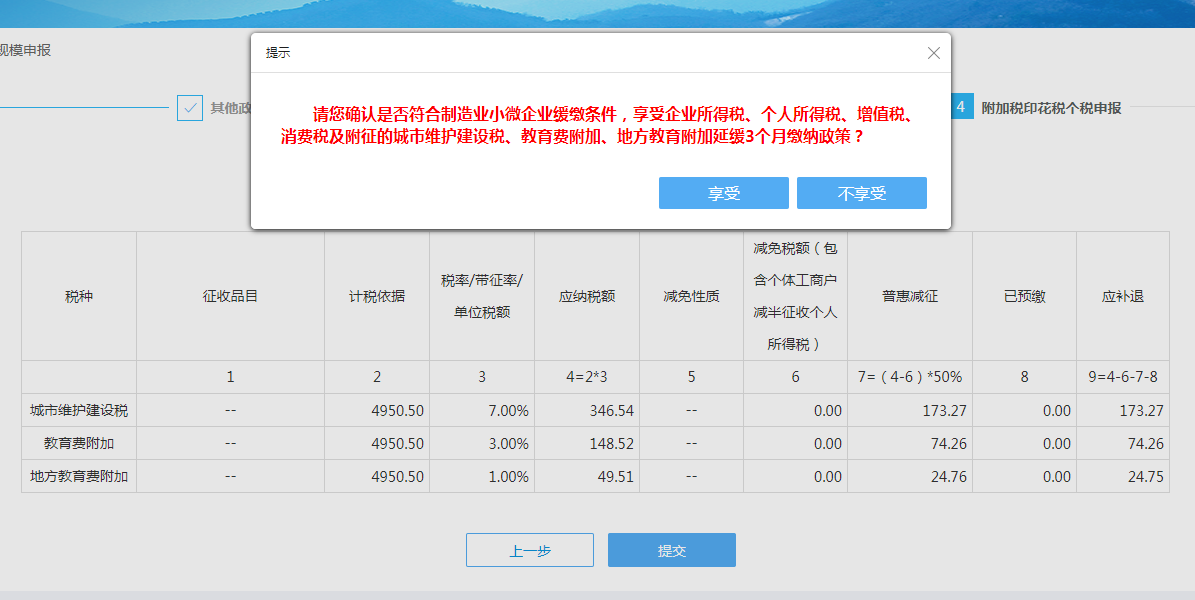This screenshot has width=1195, height=600.
Task: Click the 计税依据 column header
Action: click(x=377, y=297)
